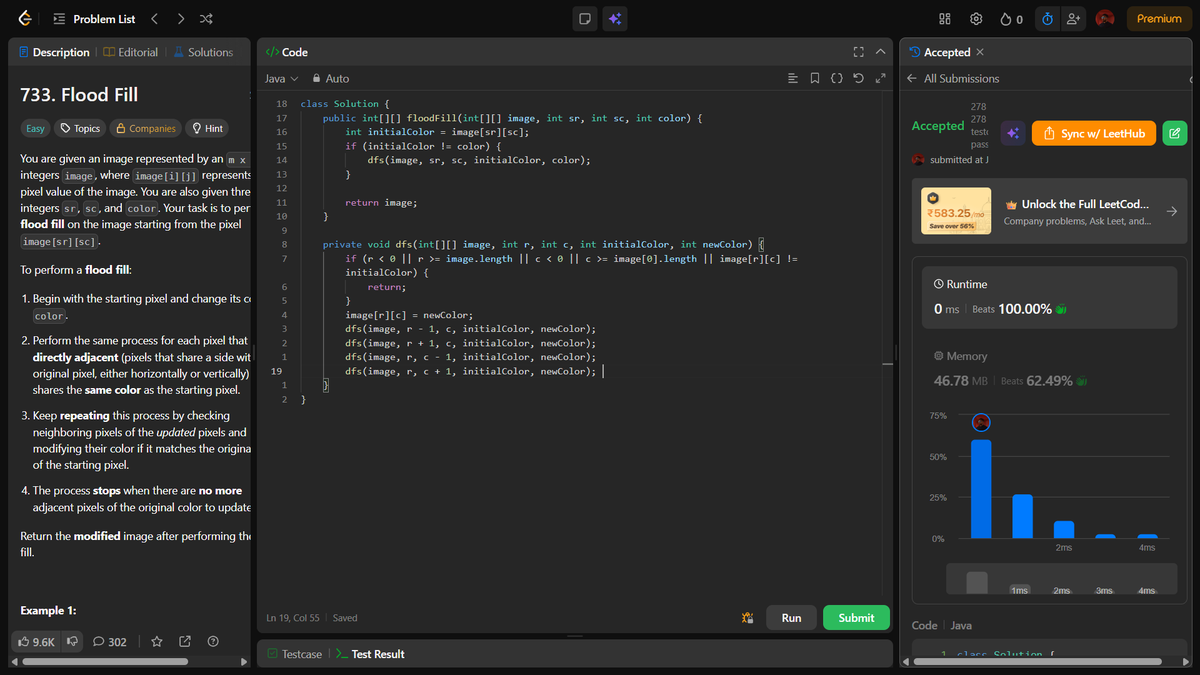
Task: Go back to All Submissions
Action: point(953,78)
